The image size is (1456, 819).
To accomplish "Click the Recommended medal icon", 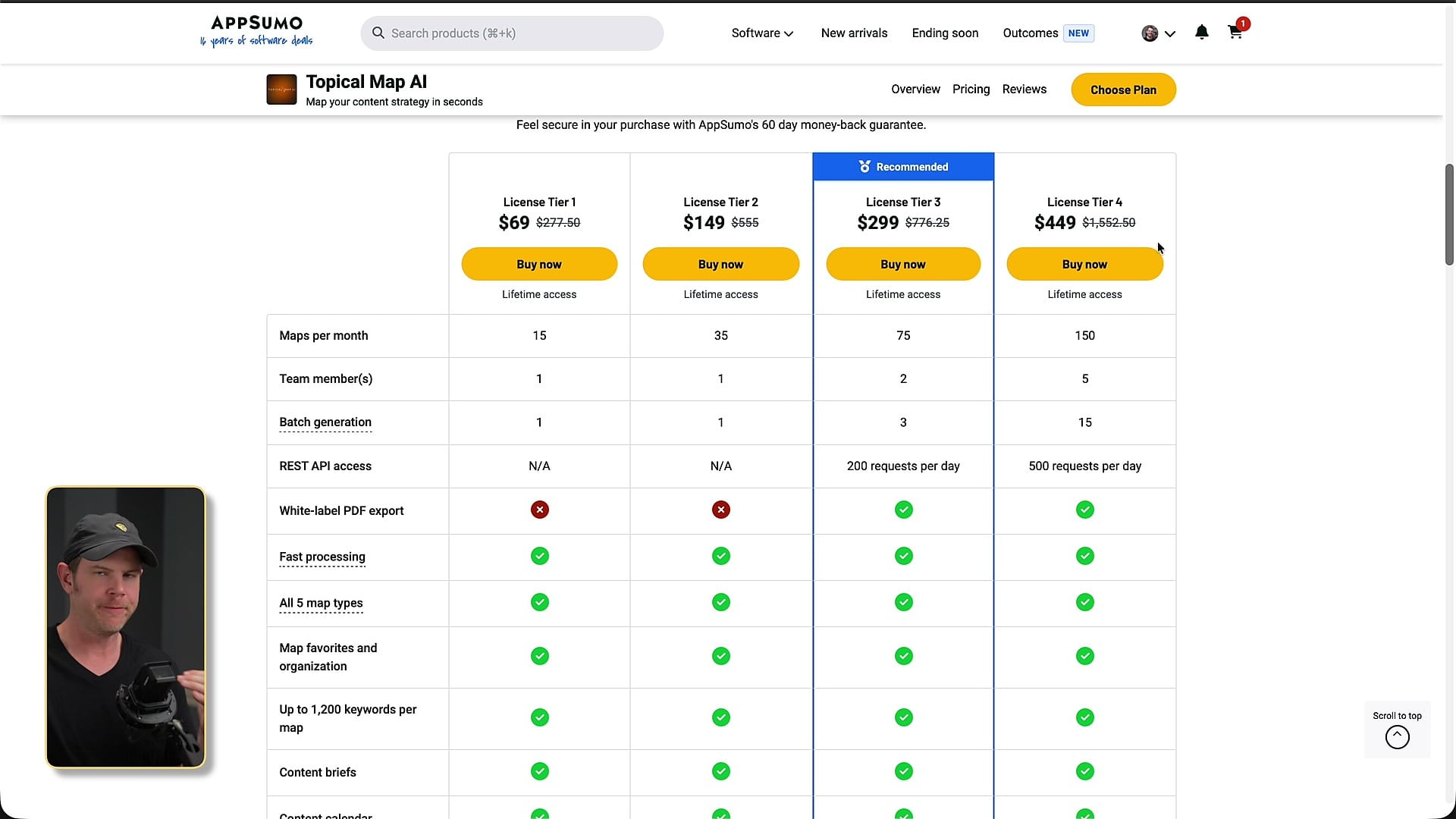I will coord(864,167).
